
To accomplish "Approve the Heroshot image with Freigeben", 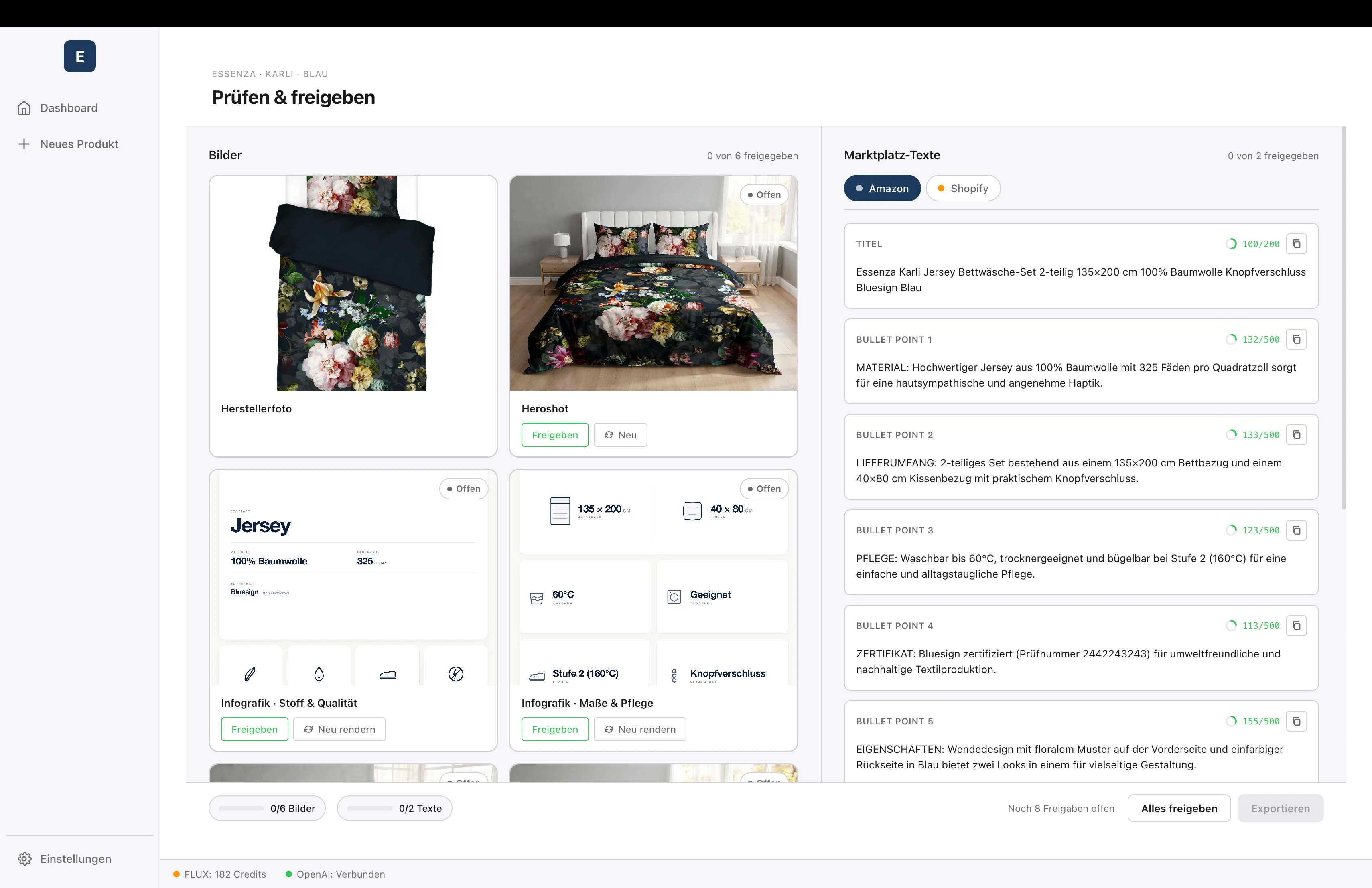I will tap(554, 435).
